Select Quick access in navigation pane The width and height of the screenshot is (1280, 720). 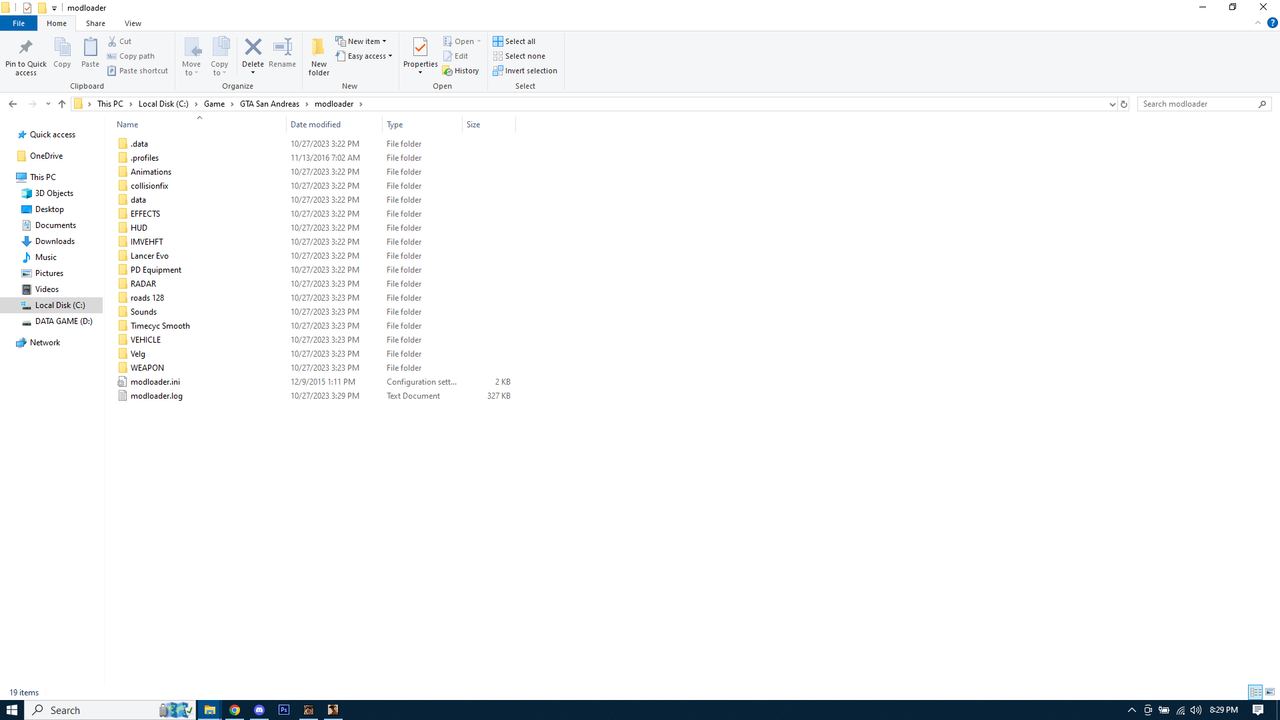(52, 135)
